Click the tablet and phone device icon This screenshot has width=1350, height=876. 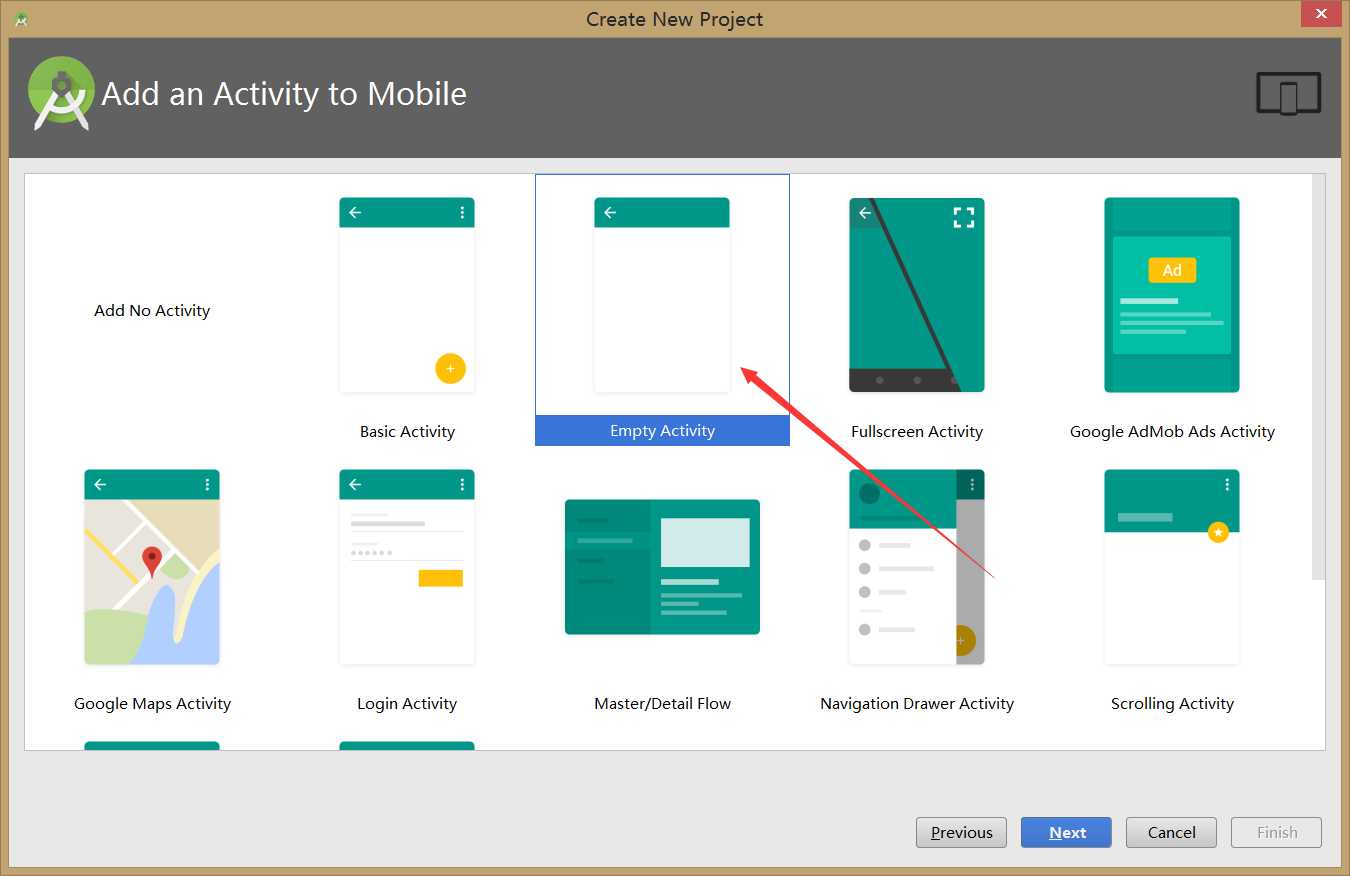1288,94
